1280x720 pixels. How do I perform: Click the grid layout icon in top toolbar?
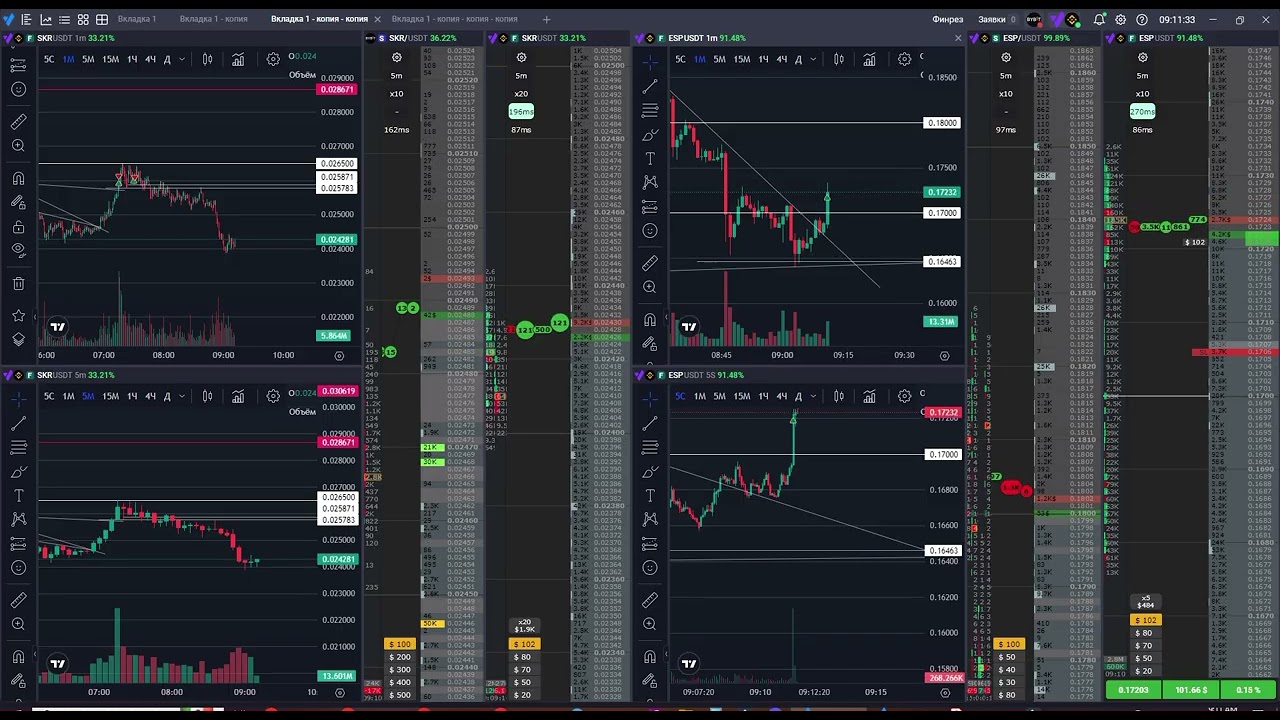click(x=102, y=19)
